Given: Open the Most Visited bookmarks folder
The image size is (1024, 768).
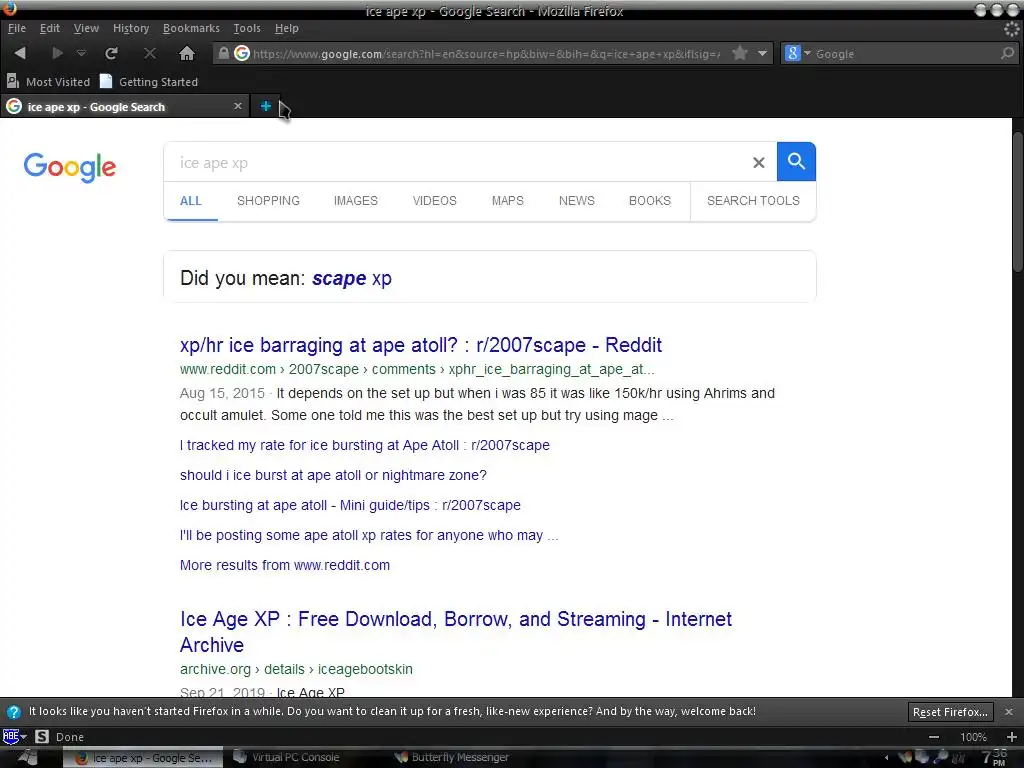Looking at the screenshot, I should click(x=48, y=82).
